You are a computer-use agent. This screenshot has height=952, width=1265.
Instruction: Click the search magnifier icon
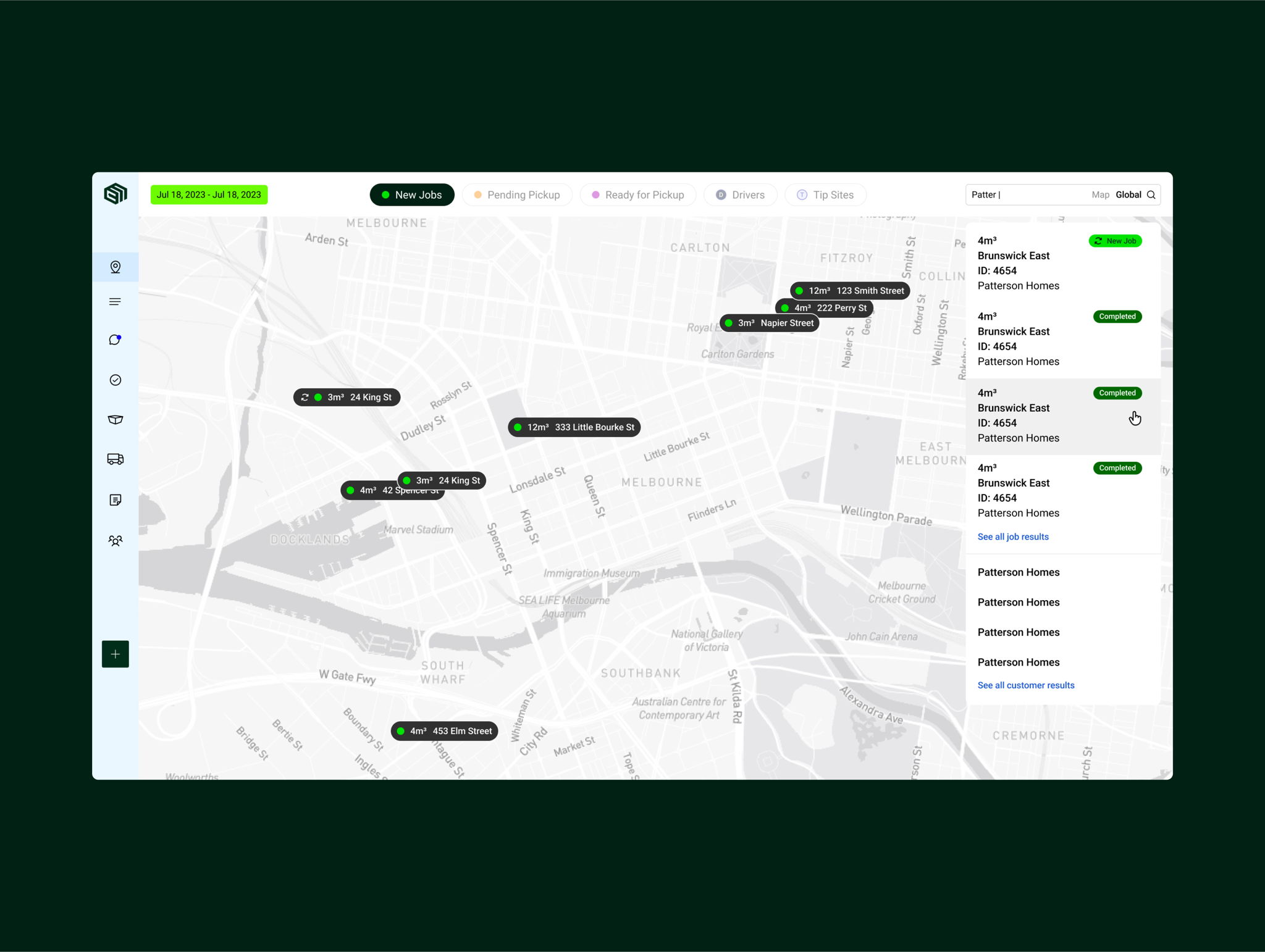point(1151,195)
